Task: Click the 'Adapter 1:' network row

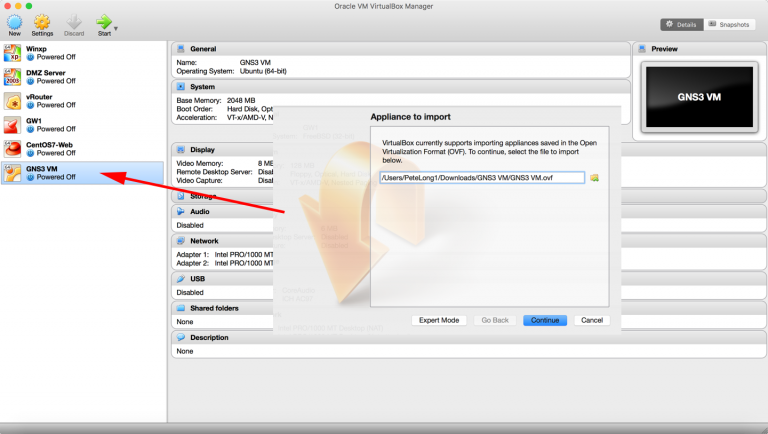Action: coord(225,254)
